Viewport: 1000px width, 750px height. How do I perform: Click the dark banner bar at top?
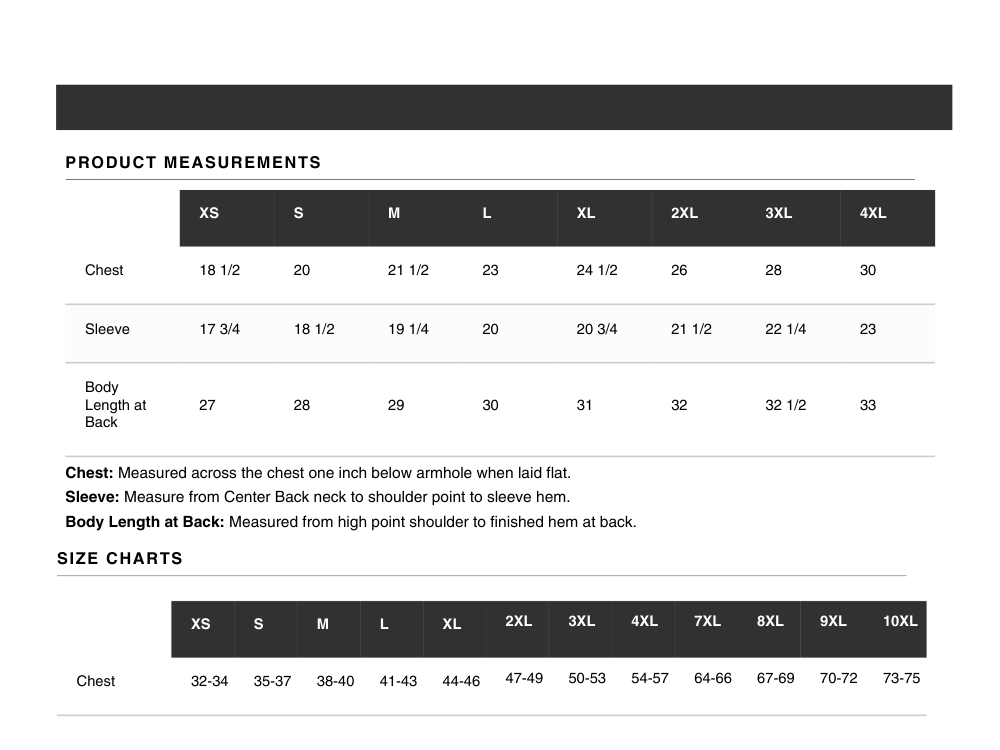click(504, 107)
